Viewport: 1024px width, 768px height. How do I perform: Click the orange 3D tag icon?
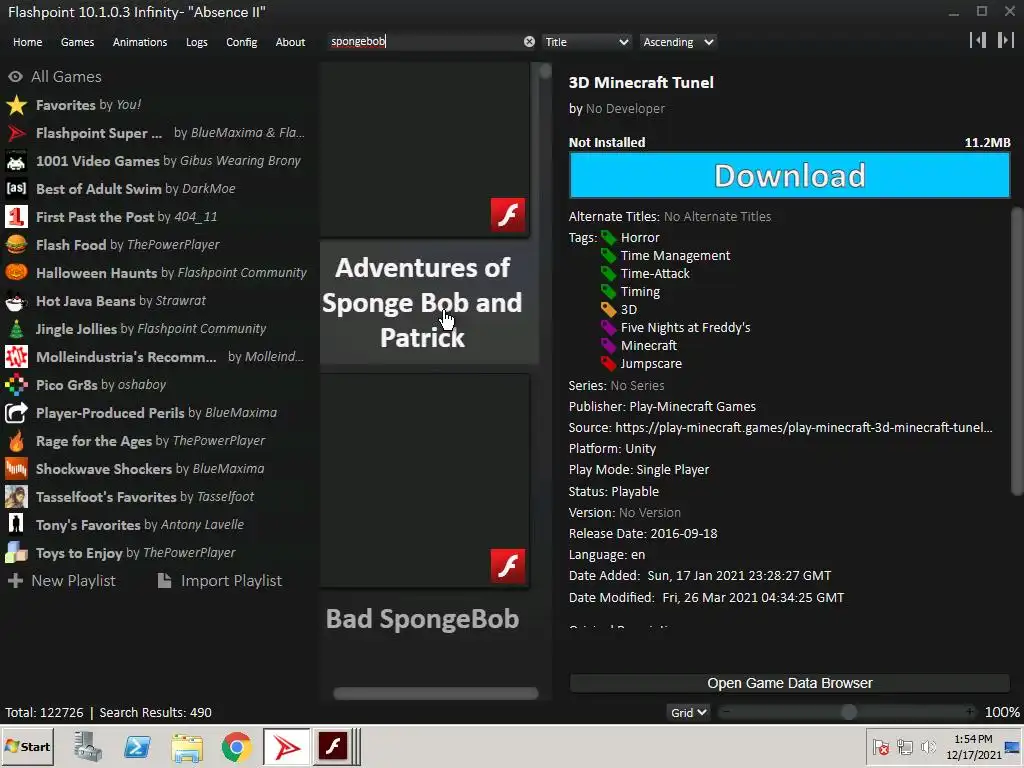click(608, 310)
